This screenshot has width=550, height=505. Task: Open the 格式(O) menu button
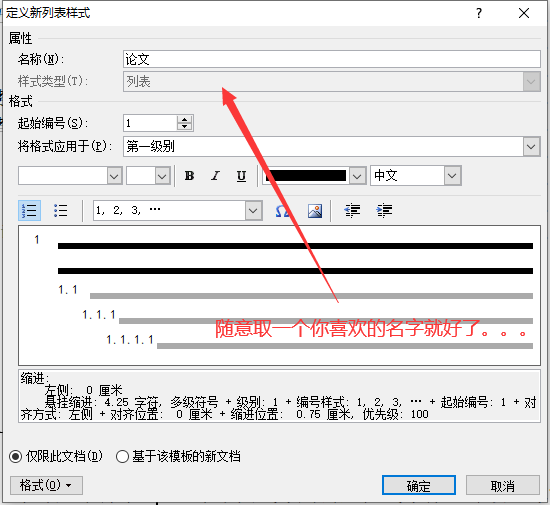46,485
